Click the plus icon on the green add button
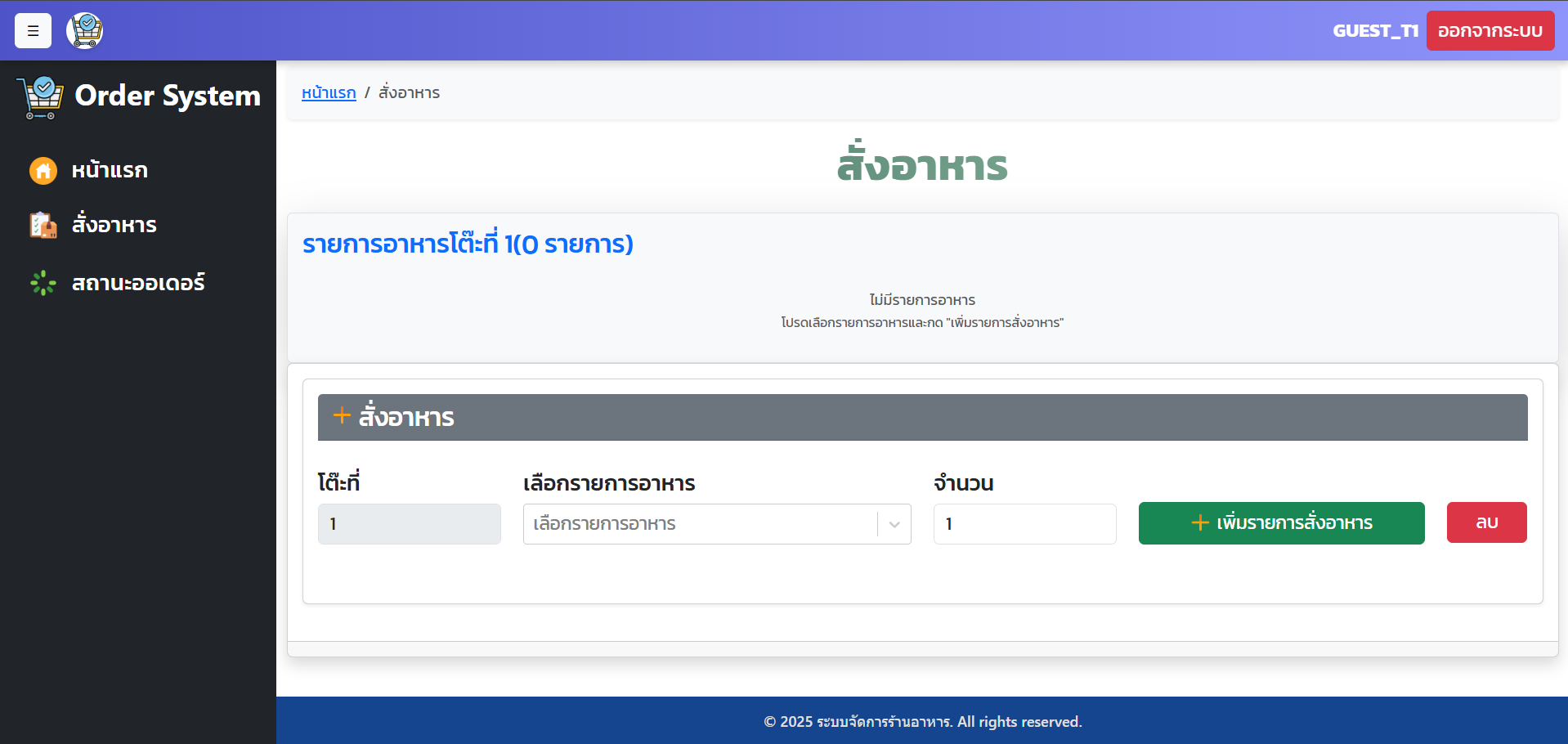The image size is (1568, 744). click(x=1199, y=523)
